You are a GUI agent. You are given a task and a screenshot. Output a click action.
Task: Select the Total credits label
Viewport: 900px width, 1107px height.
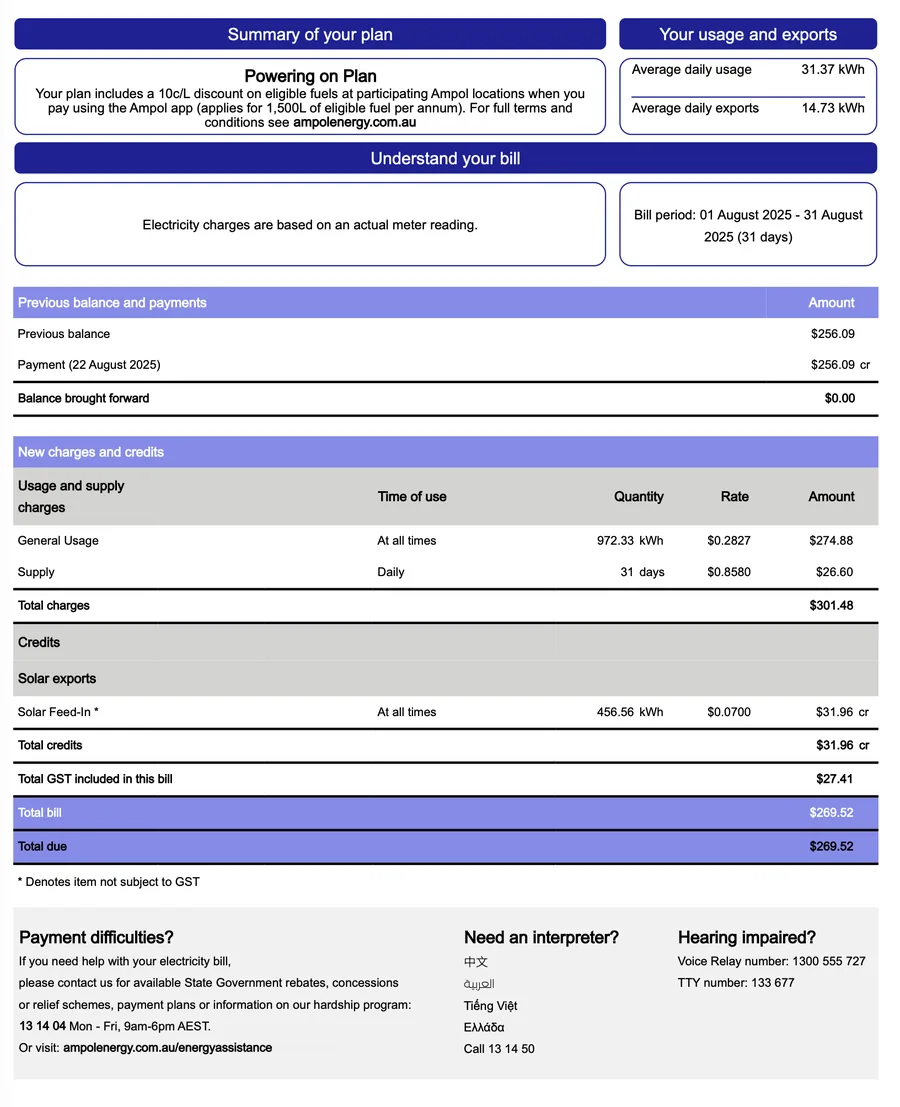point(50,746)
